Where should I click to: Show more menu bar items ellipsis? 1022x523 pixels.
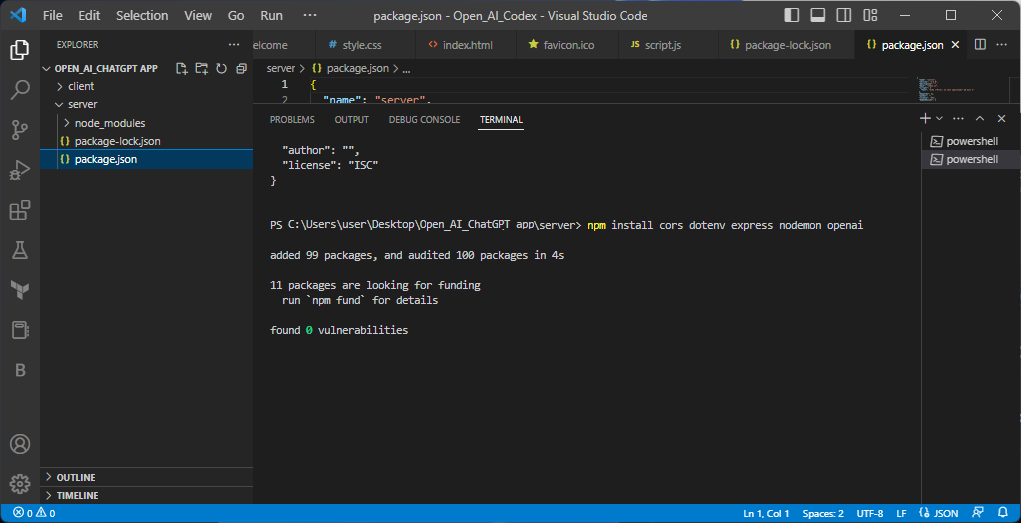coord(310,15)
